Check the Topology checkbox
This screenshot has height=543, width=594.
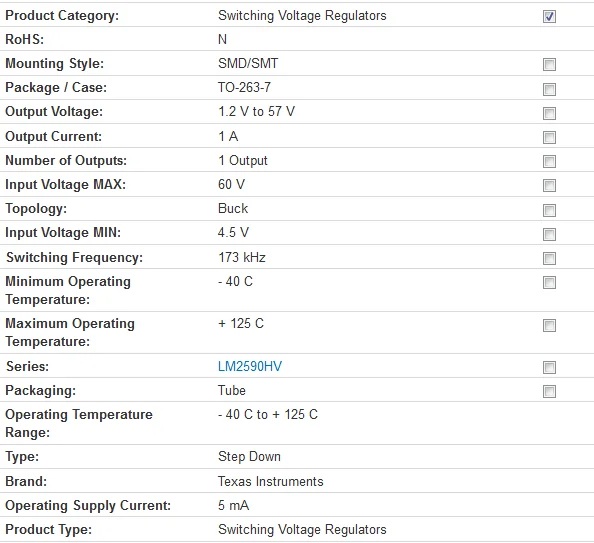[x=549, y=210]
